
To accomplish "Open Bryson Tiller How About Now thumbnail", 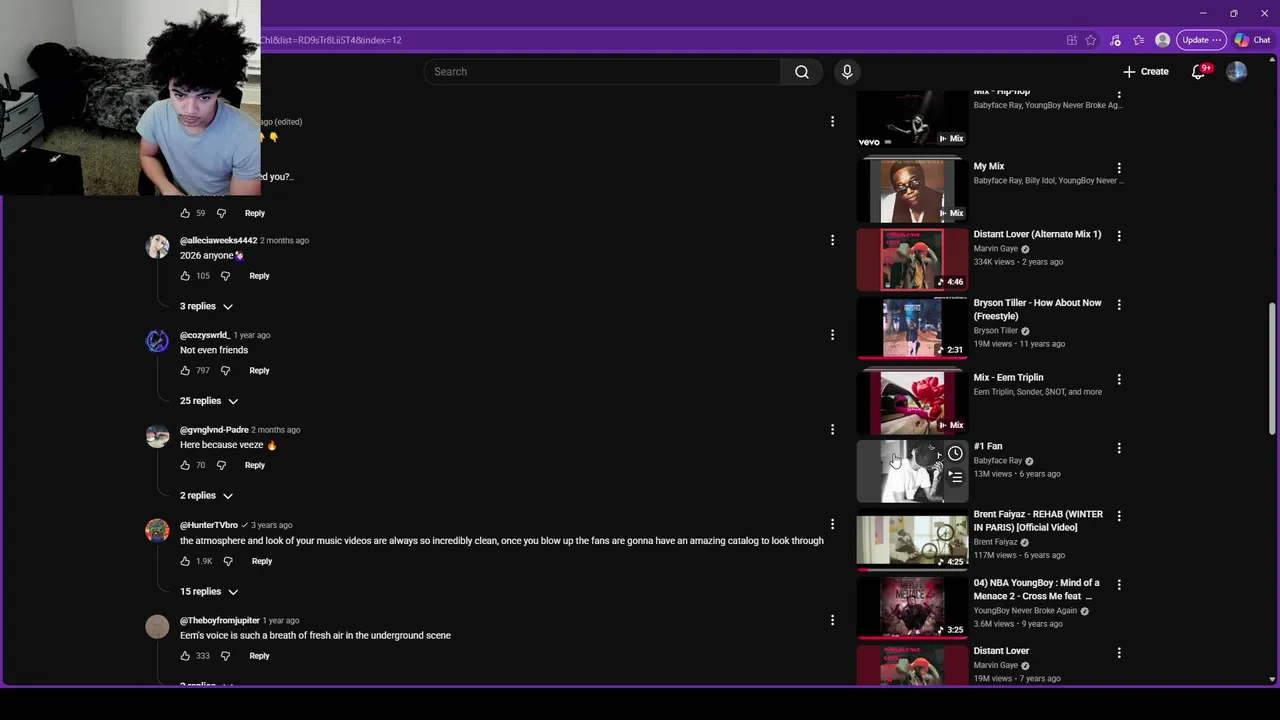I will pos(912,327).
